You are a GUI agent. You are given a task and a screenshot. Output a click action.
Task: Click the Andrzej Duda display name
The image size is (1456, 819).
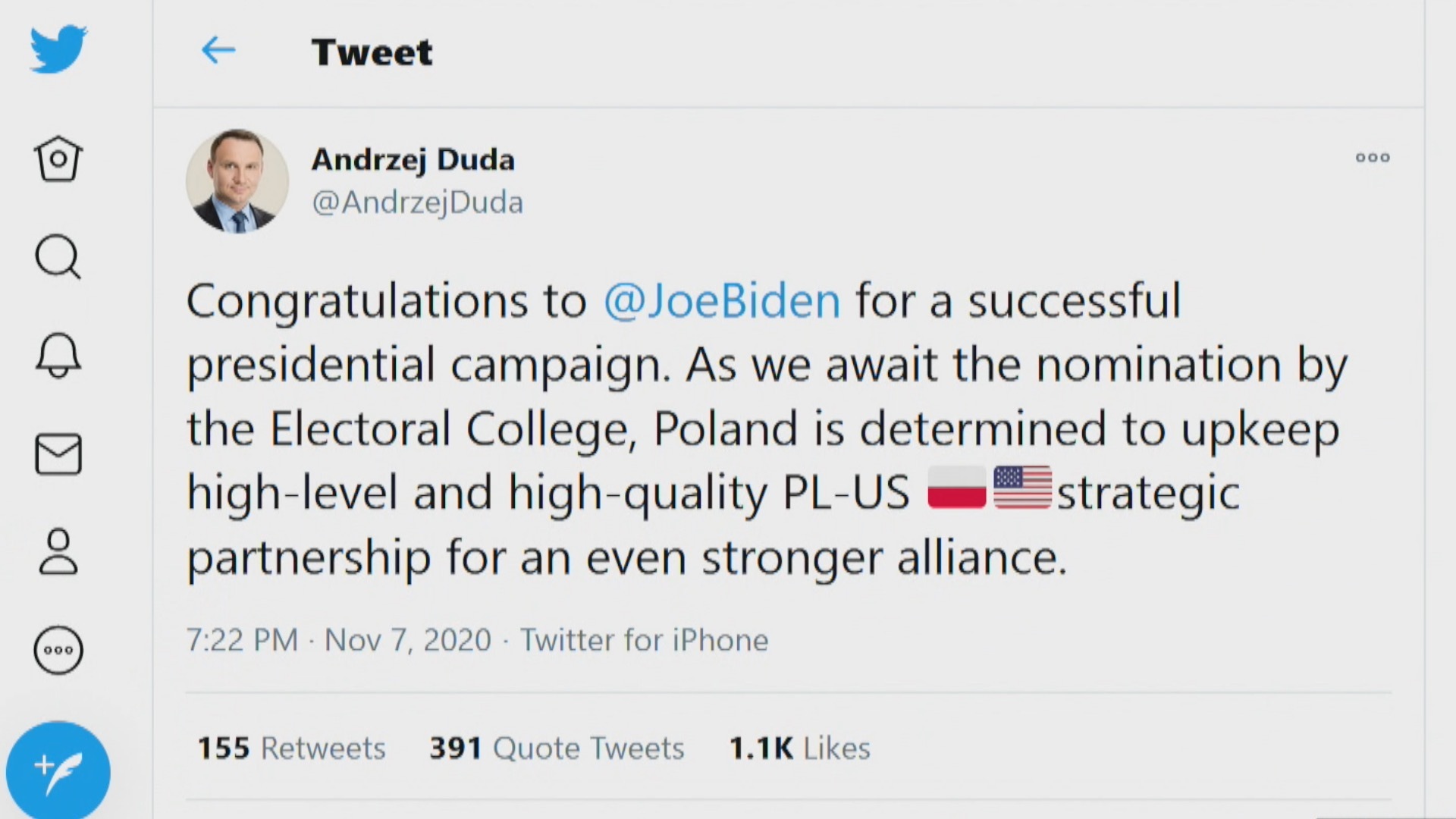[x=413, y=159]
